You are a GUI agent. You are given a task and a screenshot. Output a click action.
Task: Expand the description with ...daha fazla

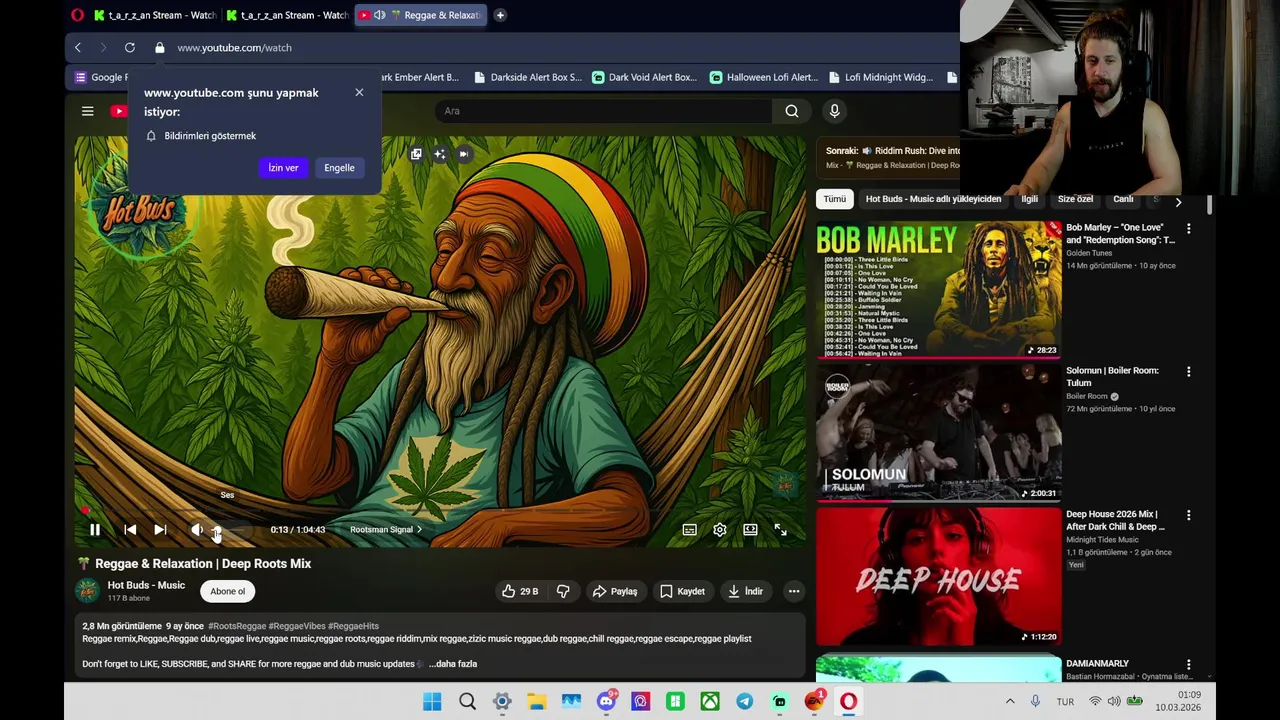(453, 664)
